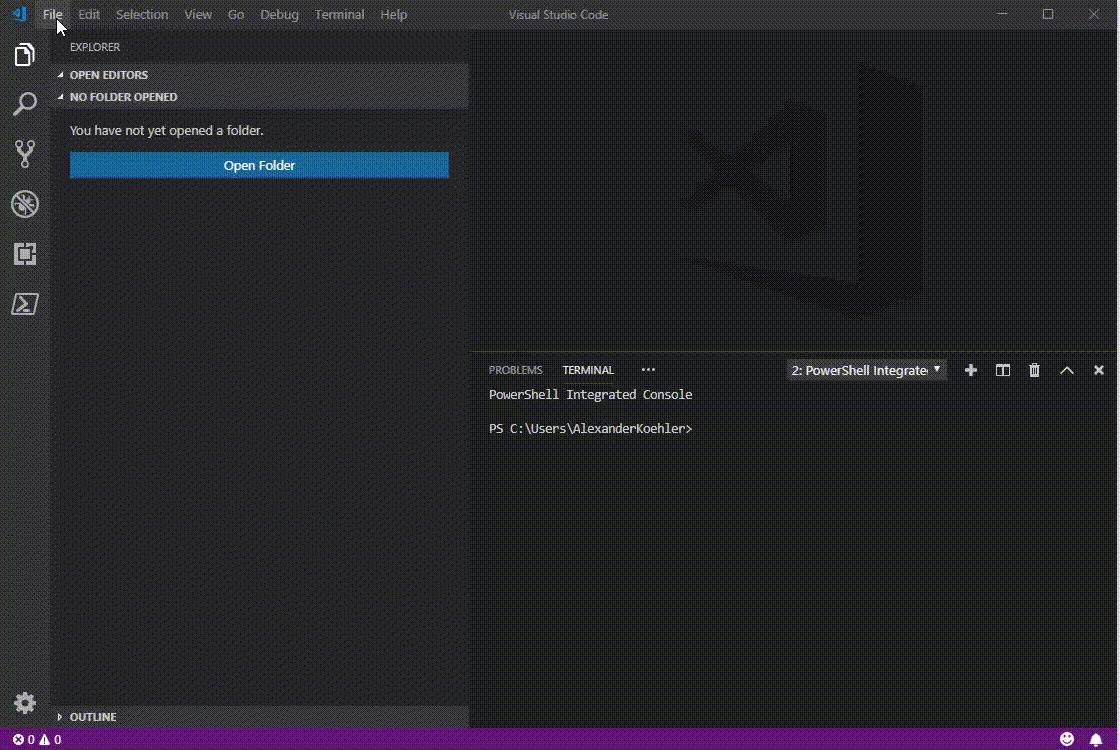
Task: Select the Terminal panel tab
Action: click(x=588, y=370)
